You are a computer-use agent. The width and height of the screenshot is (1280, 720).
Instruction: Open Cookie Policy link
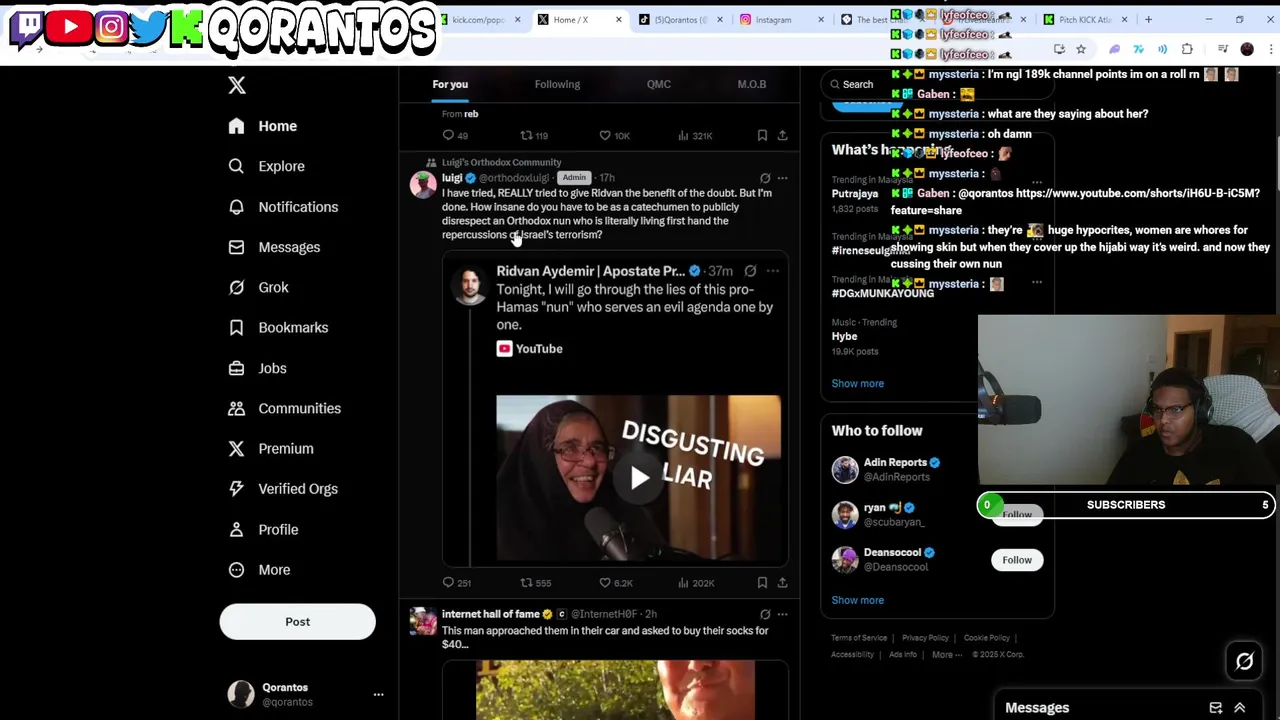click(987, 638)
